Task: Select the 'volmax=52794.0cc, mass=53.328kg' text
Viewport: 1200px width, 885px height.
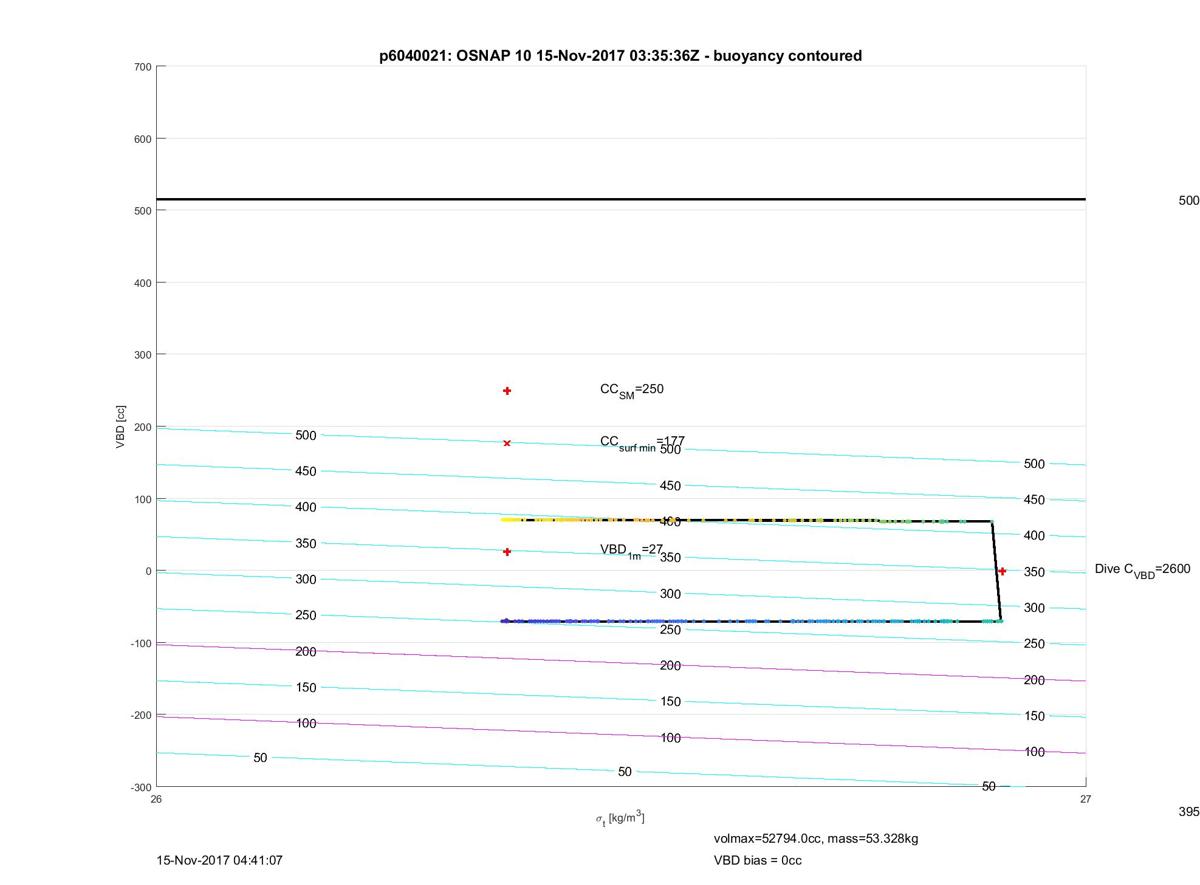Action: [816, 838]
